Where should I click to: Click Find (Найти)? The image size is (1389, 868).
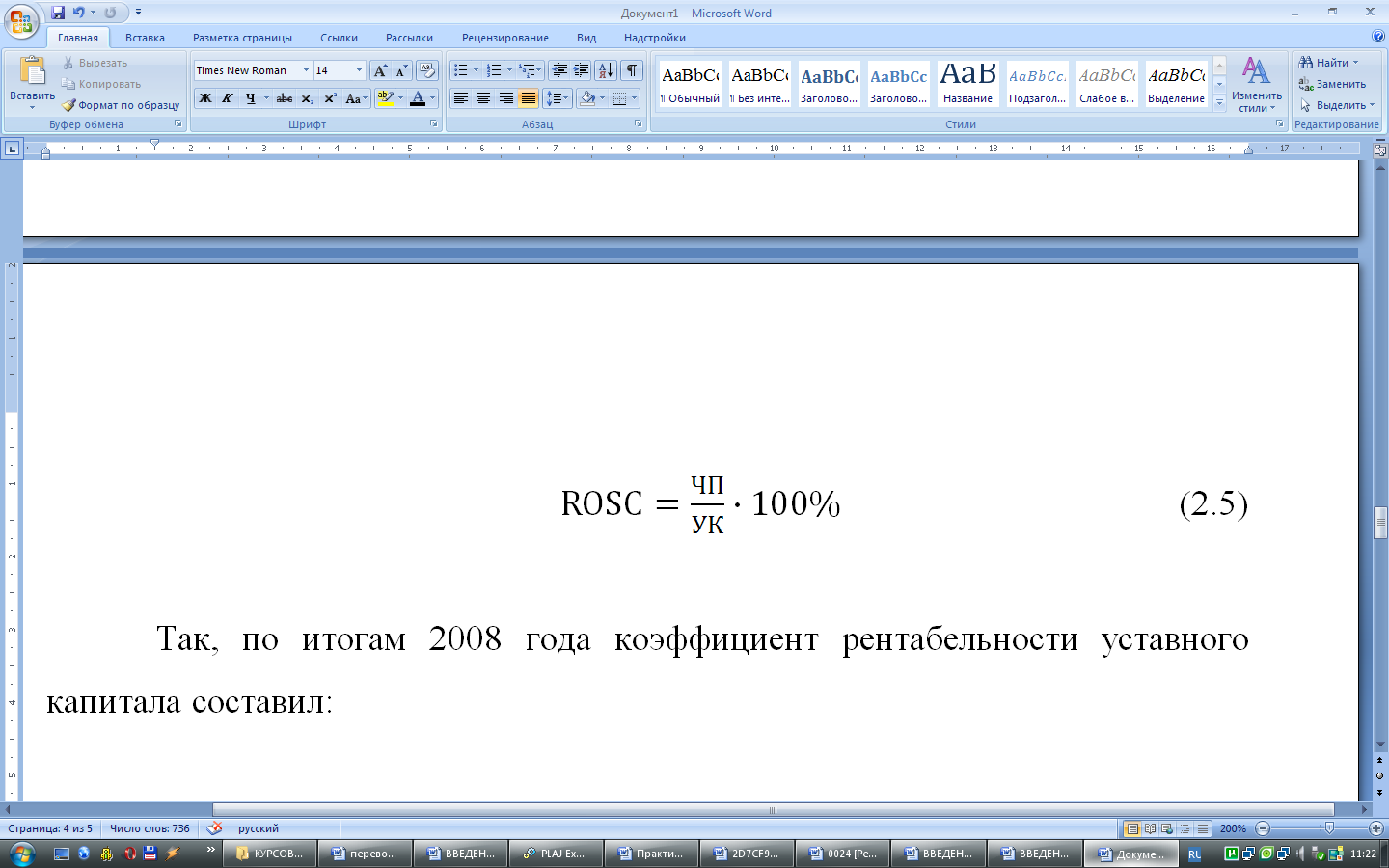1329,63
